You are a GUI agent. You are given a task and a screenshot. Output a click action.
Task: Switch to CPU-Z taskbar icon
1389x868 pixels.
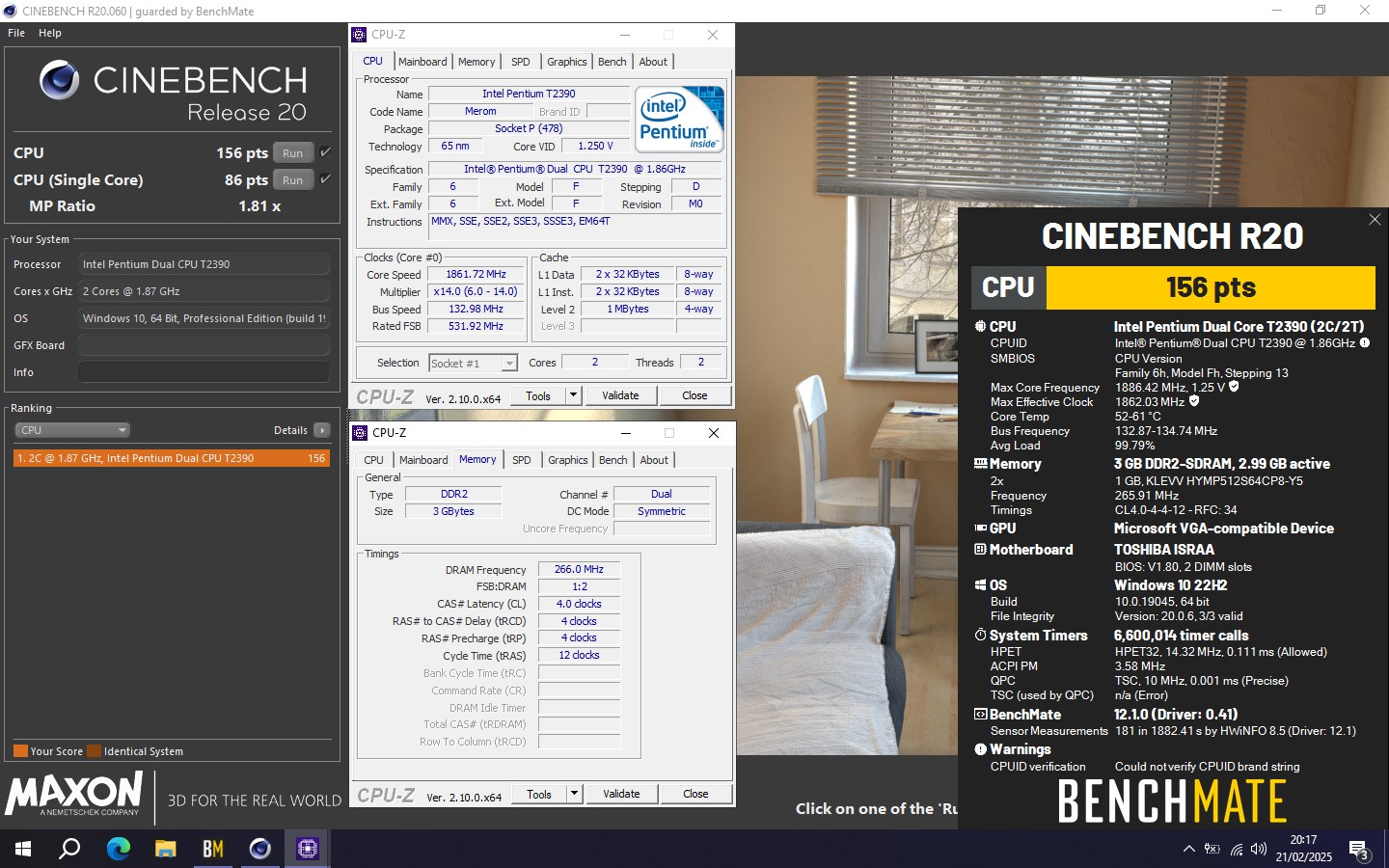(308, 849)
